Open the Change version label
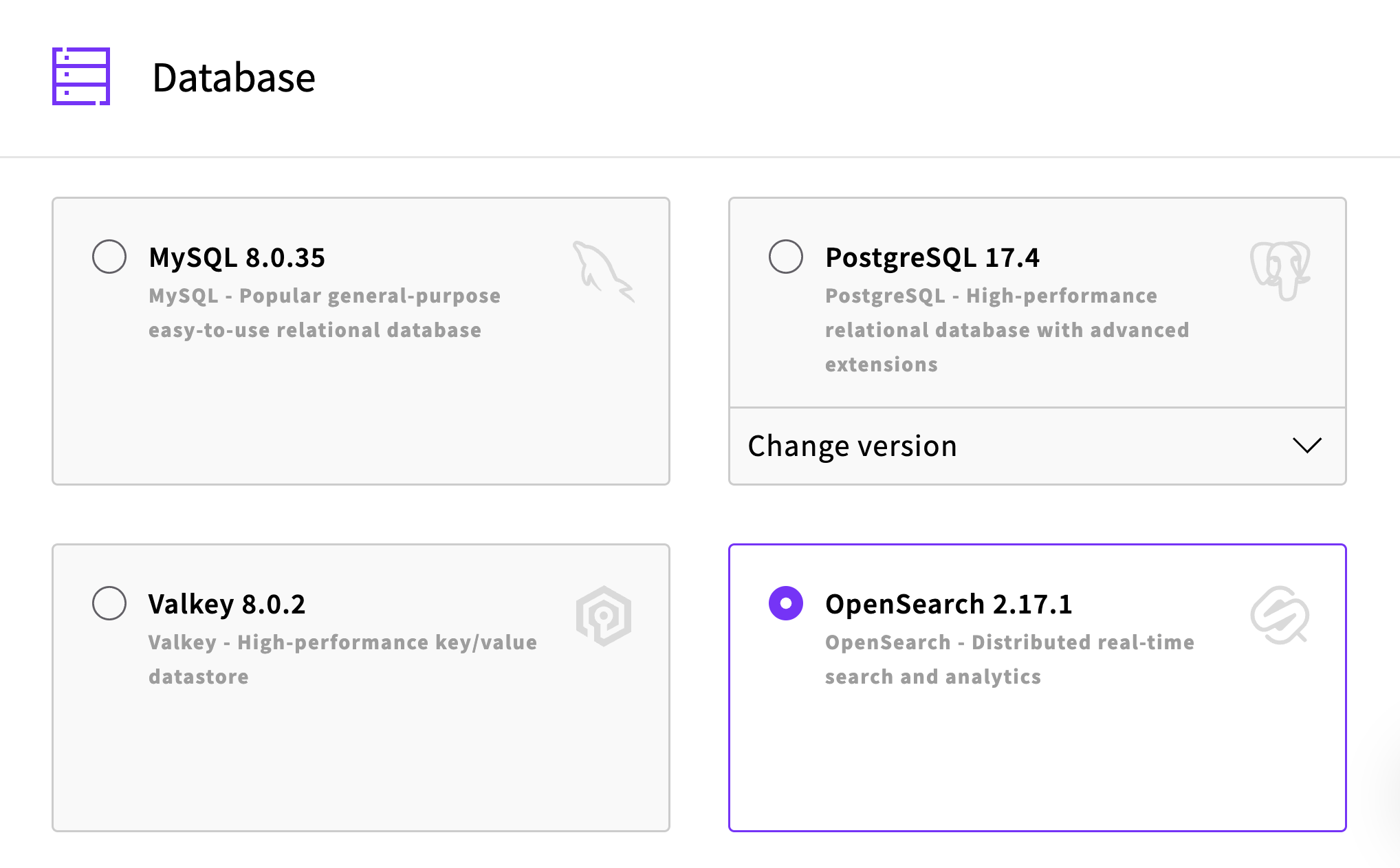 pos(852,446)
